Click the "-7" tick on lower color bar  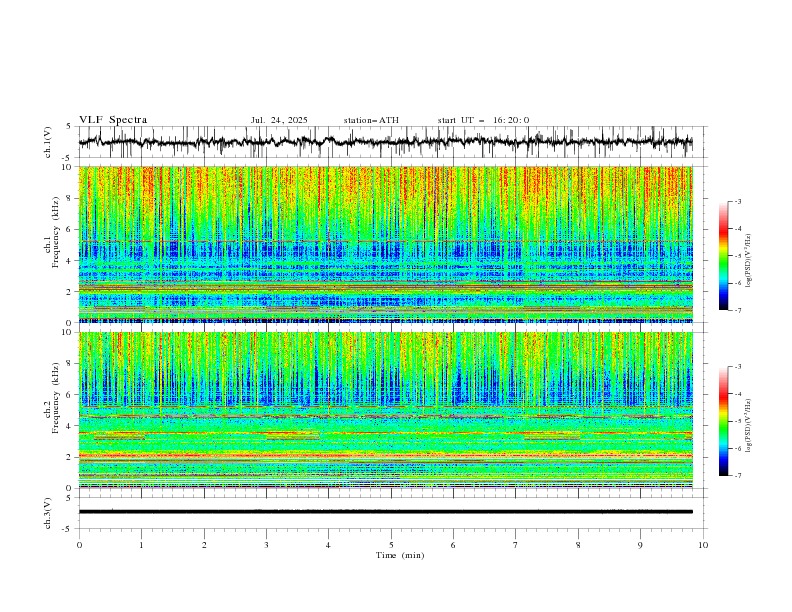737,476
